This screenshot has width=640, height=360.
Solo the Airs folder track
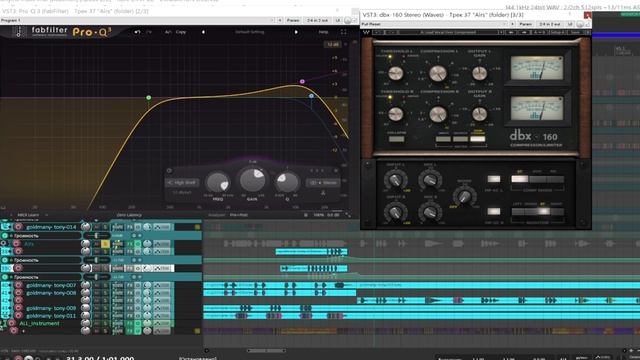[x=105, y=244]
